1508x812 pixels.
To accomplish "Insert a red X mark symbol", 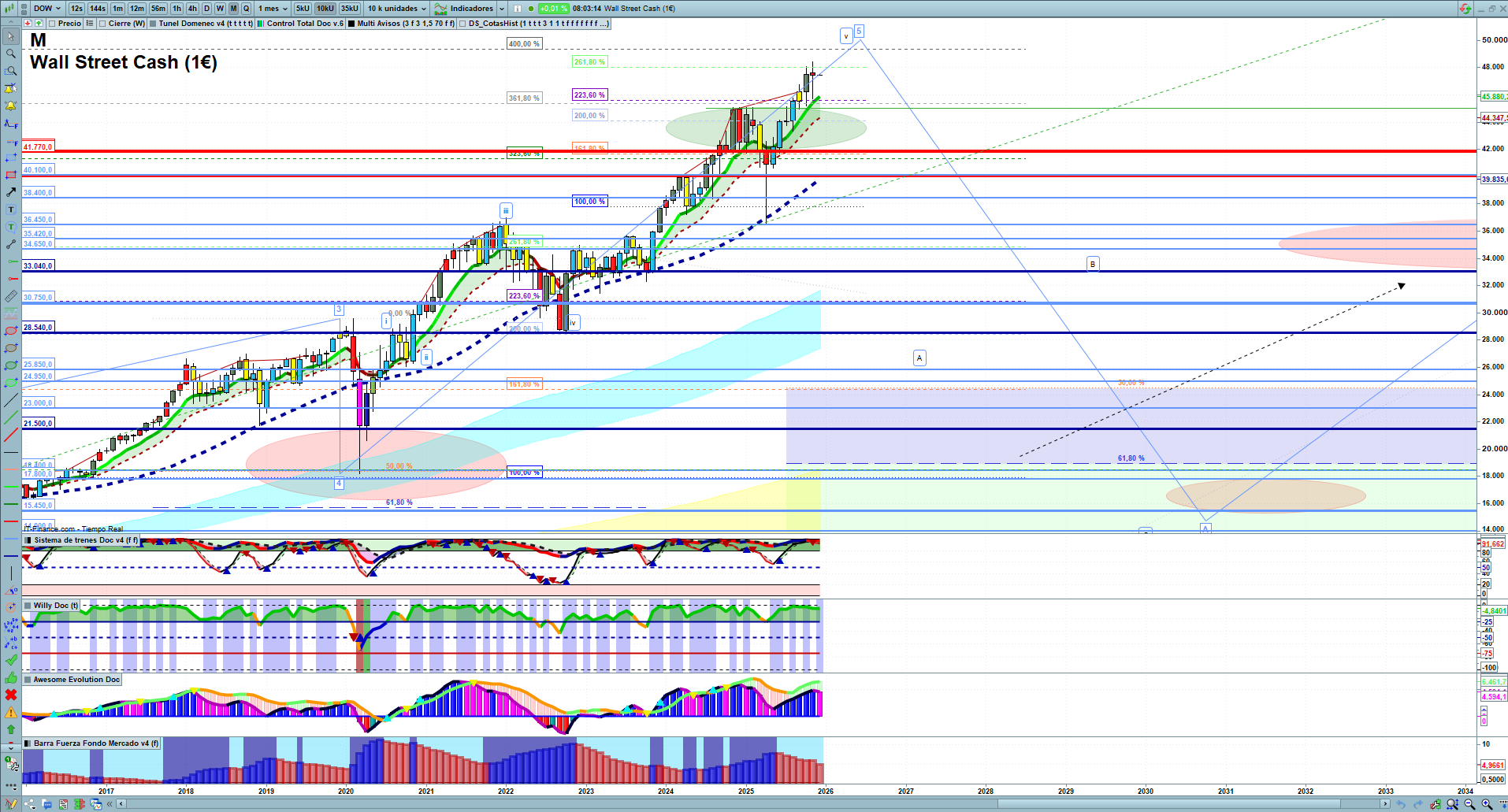I will click(11, 695).
